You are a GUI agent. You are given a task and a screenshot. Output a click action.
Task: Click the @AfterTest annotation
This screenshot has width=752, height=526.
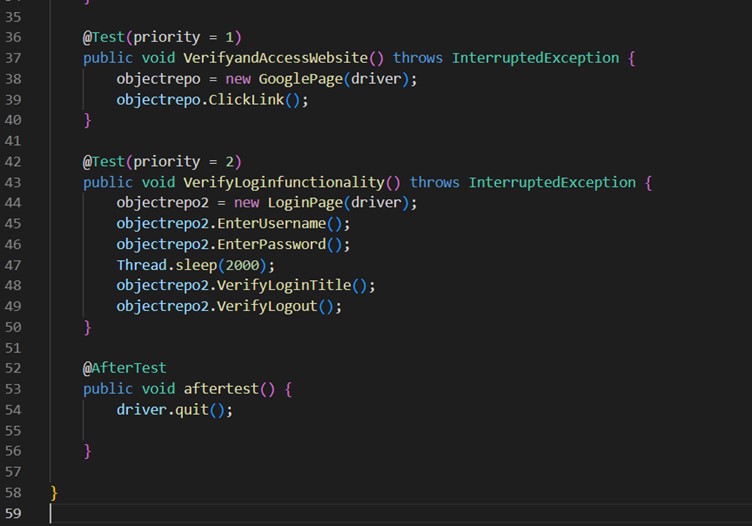click(x=124, y=368)
